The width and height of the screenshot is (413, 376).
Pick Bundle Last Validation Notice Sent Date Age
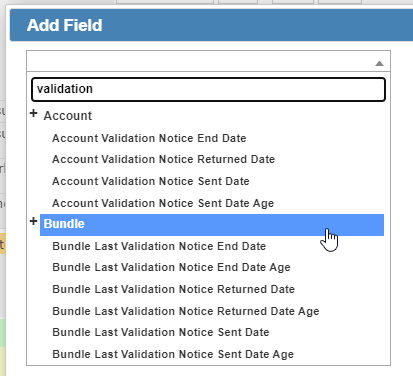[x=173, y=354]
